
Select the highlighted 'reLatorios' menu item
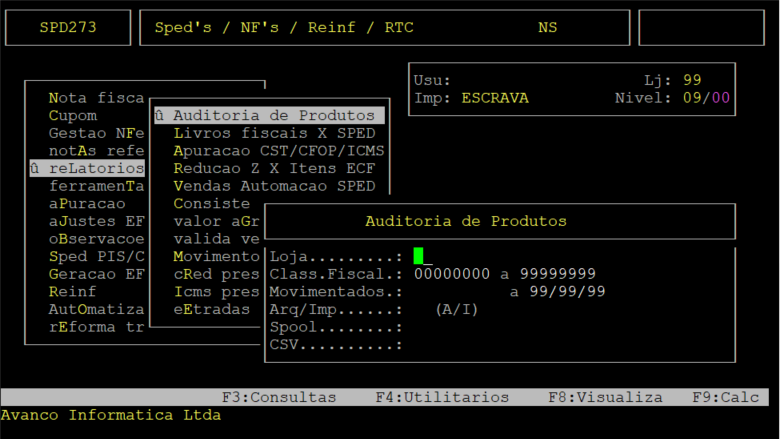pos(88,169)
